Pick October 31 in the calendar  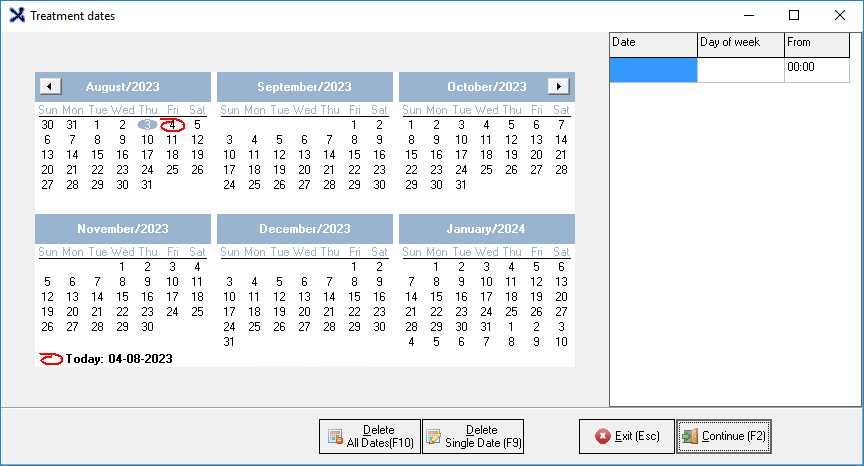coord(461,185)
